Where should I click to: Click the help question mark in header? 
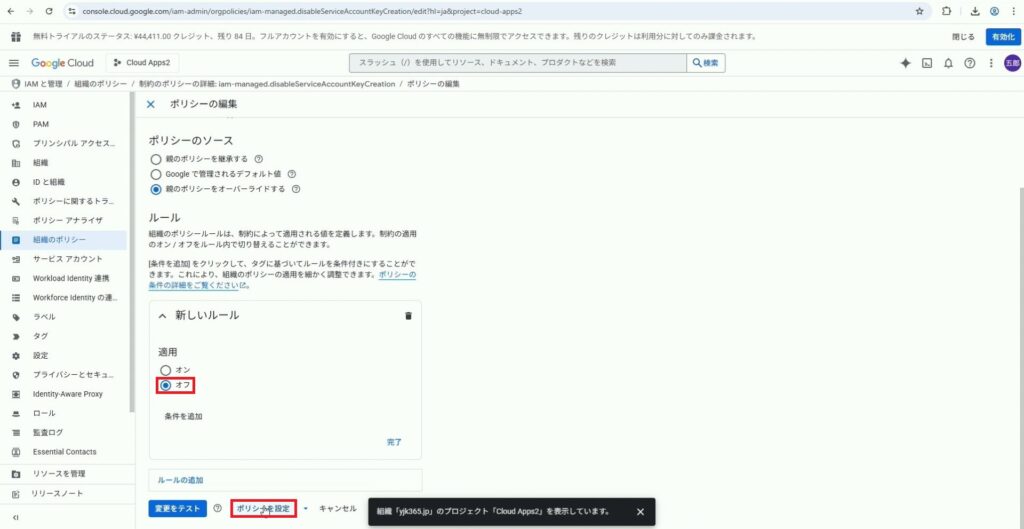pyautogui.click(x=969, y=63)
